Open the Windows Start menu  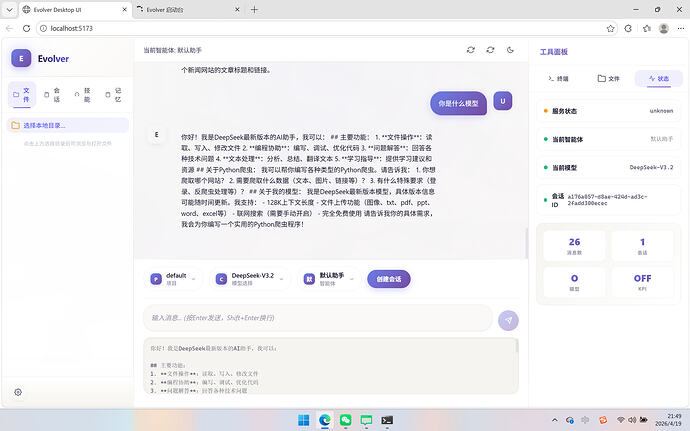click(304, 420)
